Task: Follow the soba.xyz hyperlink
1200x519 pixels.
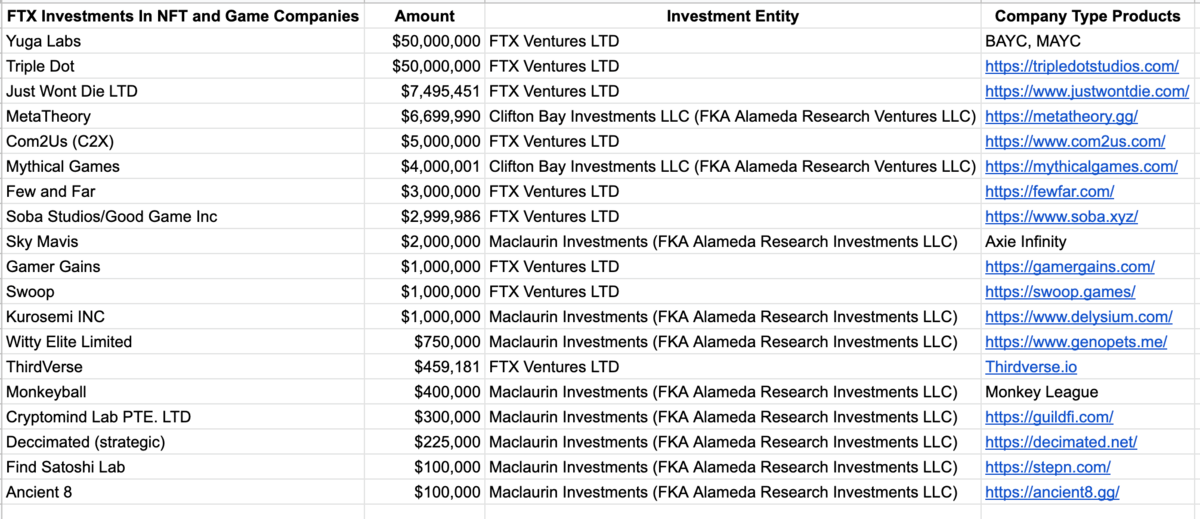Action: (x=1062, y=216)
